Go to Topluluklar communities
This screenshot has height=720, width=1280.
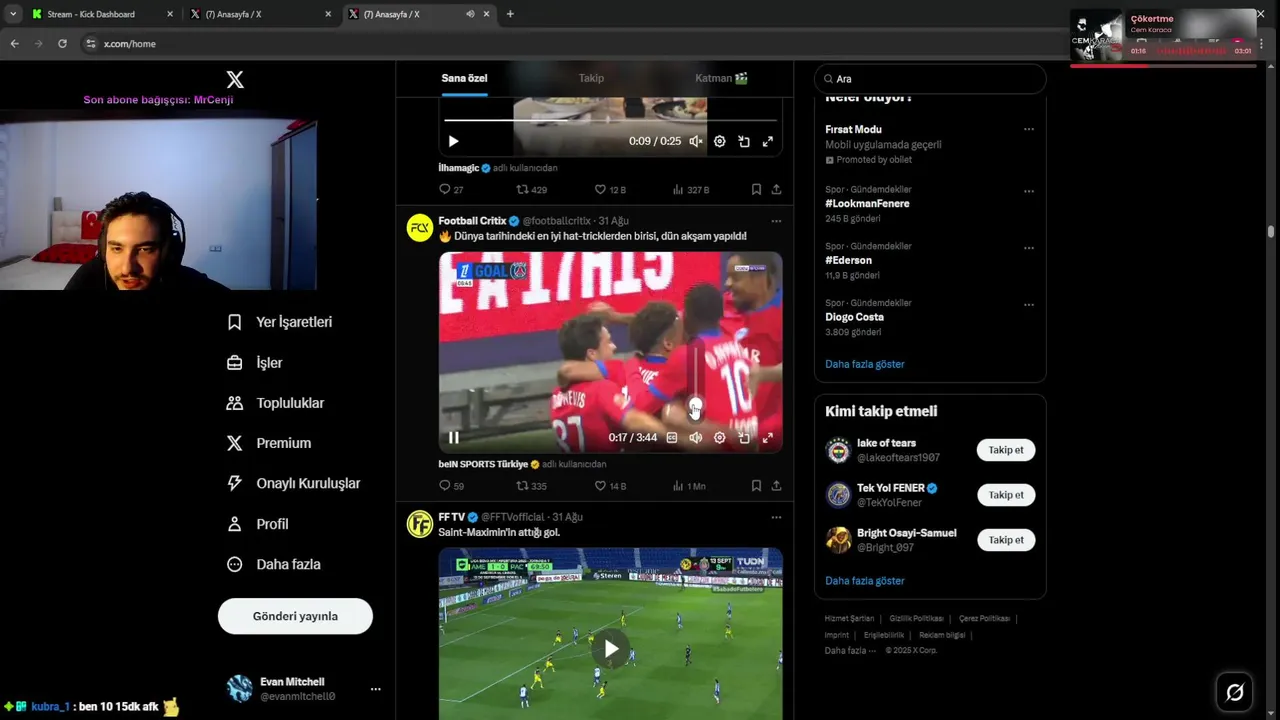point(276,403)
